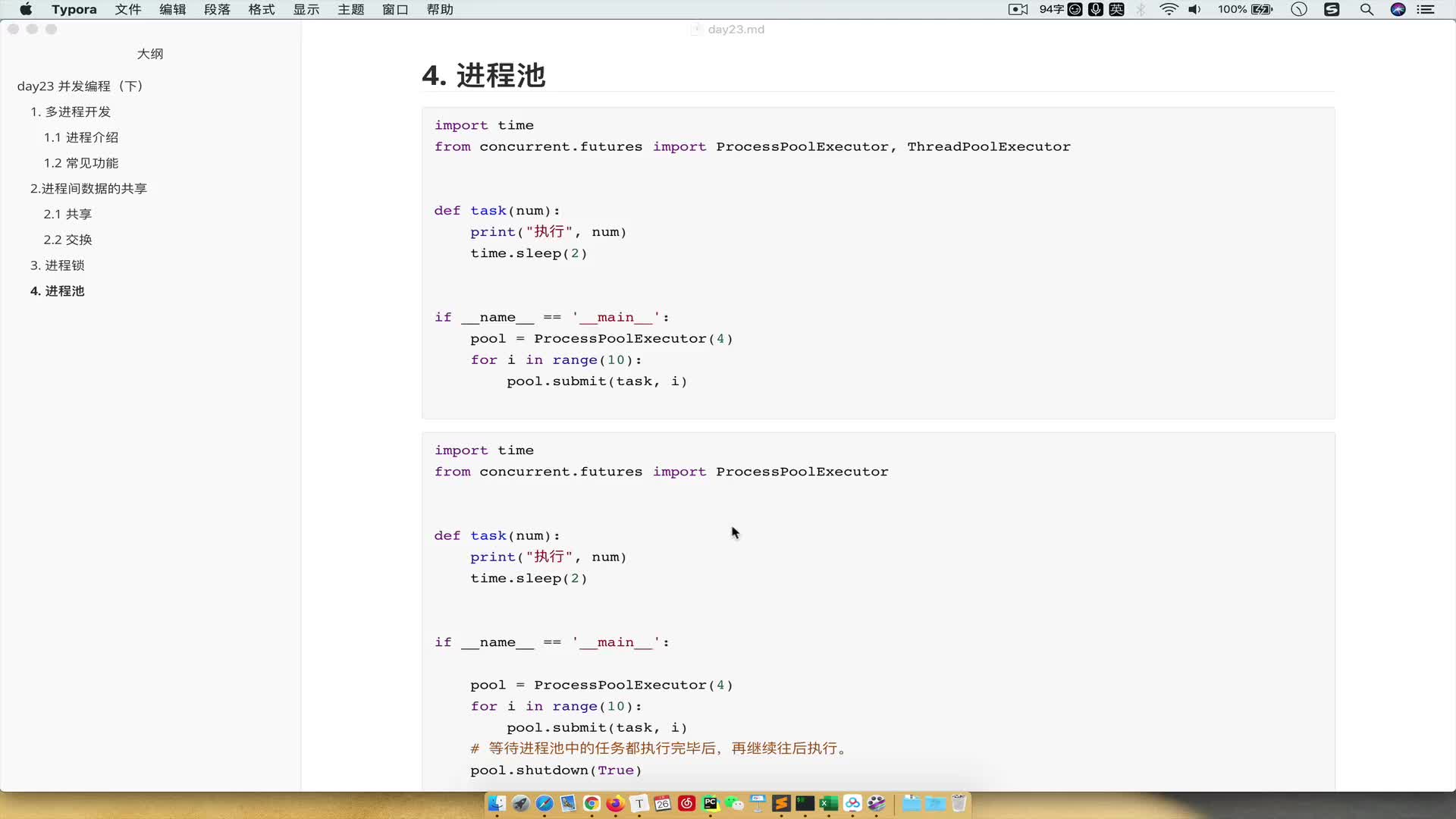
Task: Click the 英 input language icon
Action: coord(1116,9)
